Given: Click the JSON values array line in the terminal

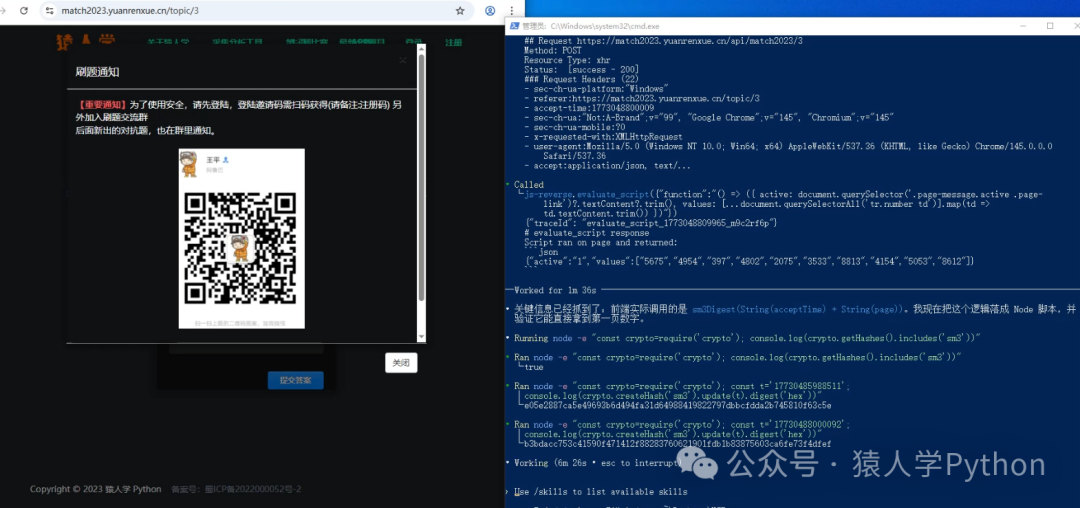Looking at the screenshot, I should pos(749,261).
